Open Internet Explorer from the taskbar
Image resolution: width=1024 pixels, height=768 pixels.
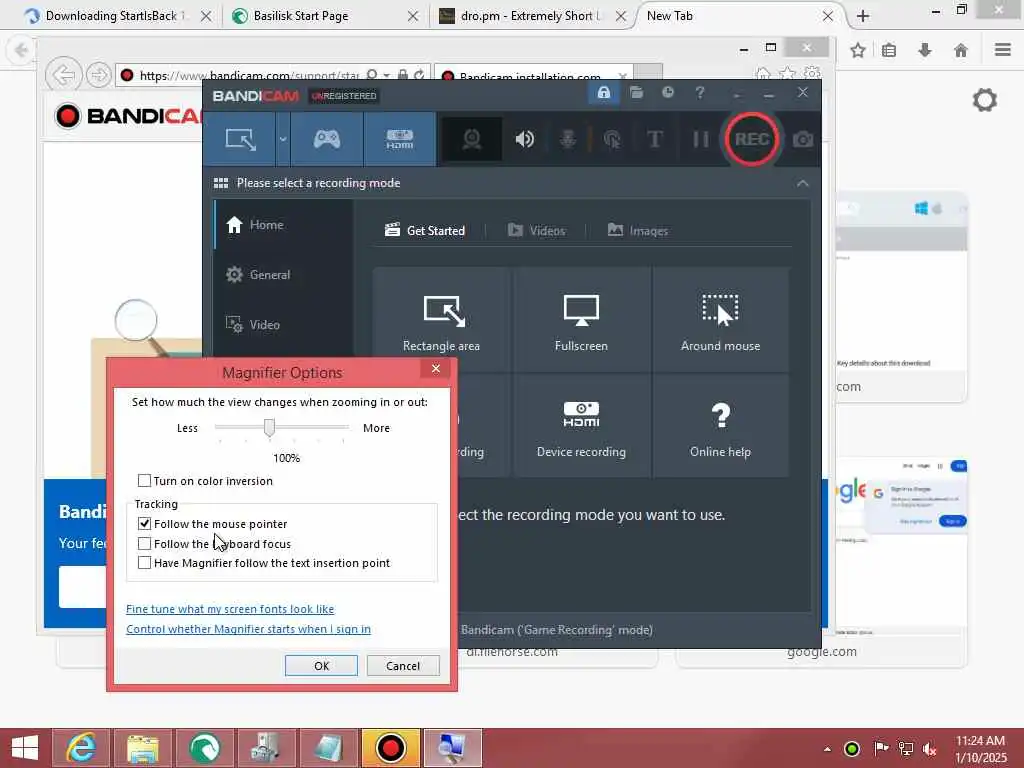(82, 748)
